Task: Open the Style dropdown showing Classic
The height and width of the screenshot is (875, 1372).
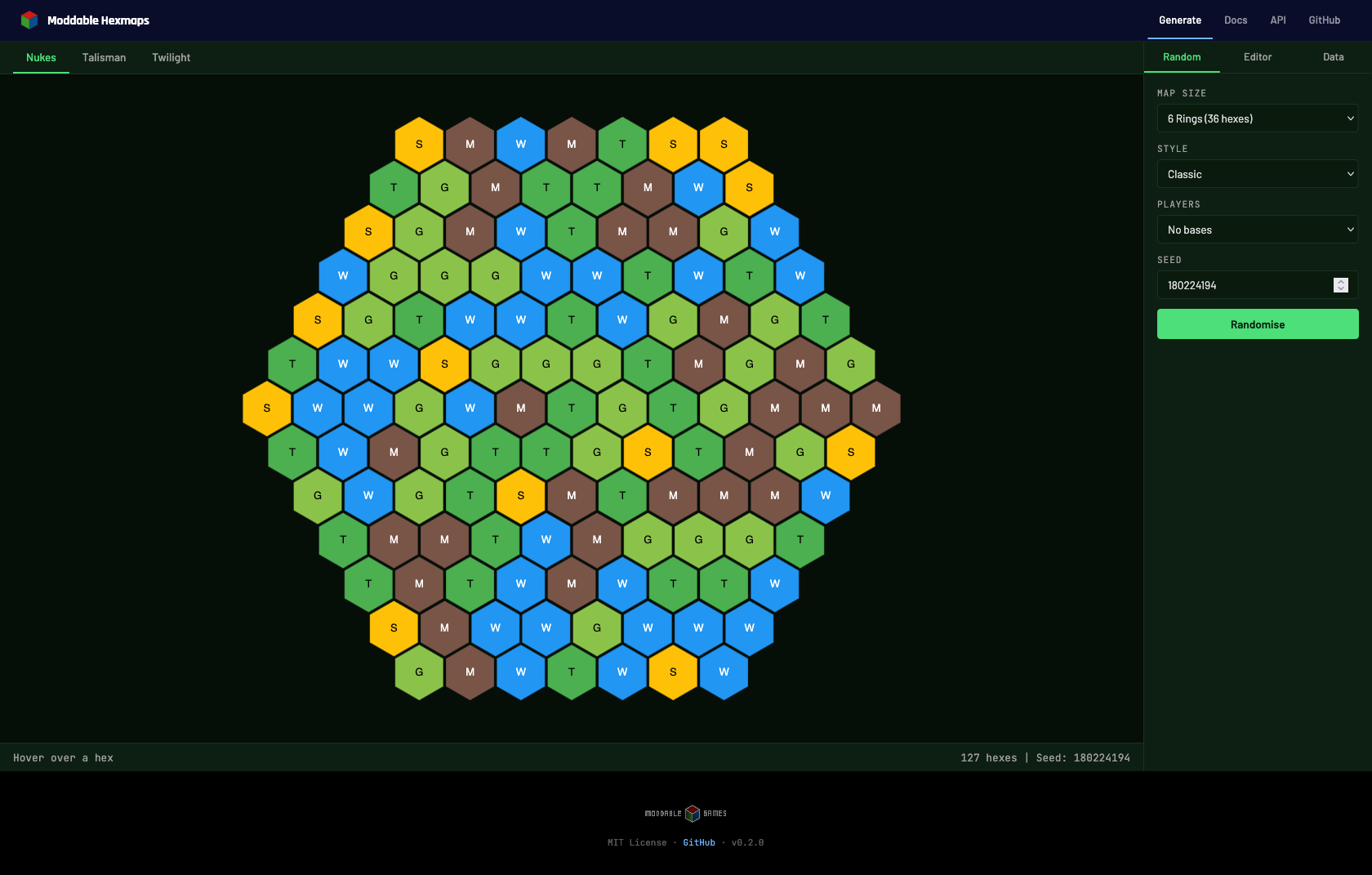Action: [x=1258, y=174]
